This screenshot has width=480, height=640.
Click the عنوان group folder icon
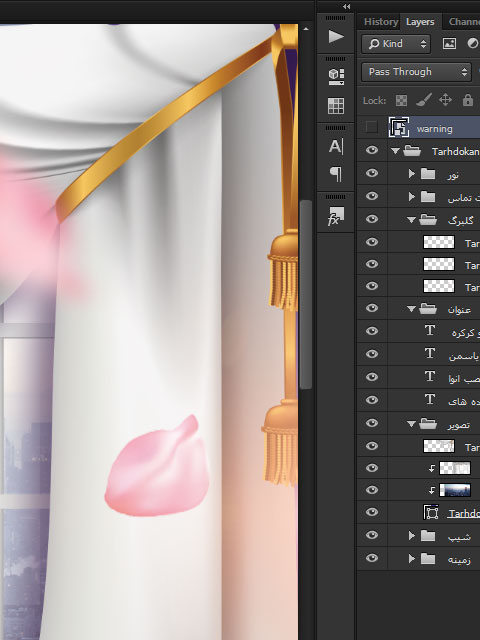point(428,309)
